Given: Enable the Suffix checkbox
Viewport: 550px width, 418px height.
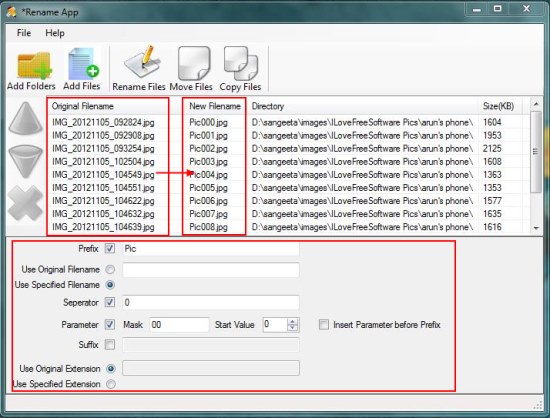Looking at the screenshot, I should click(x=110, y=345).
